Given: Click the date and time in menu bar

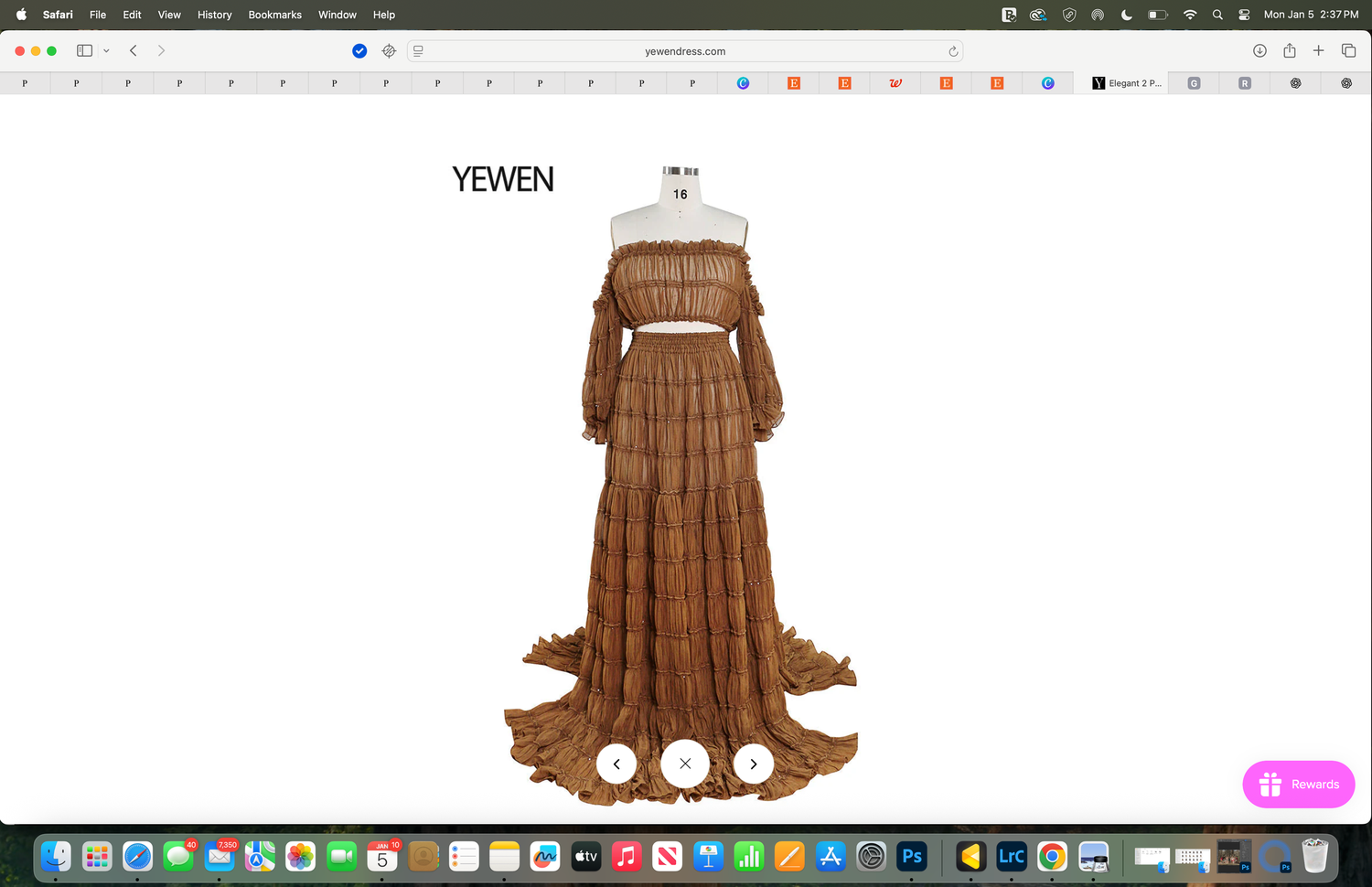Looking at the screenshot, I should (1311, 15).
